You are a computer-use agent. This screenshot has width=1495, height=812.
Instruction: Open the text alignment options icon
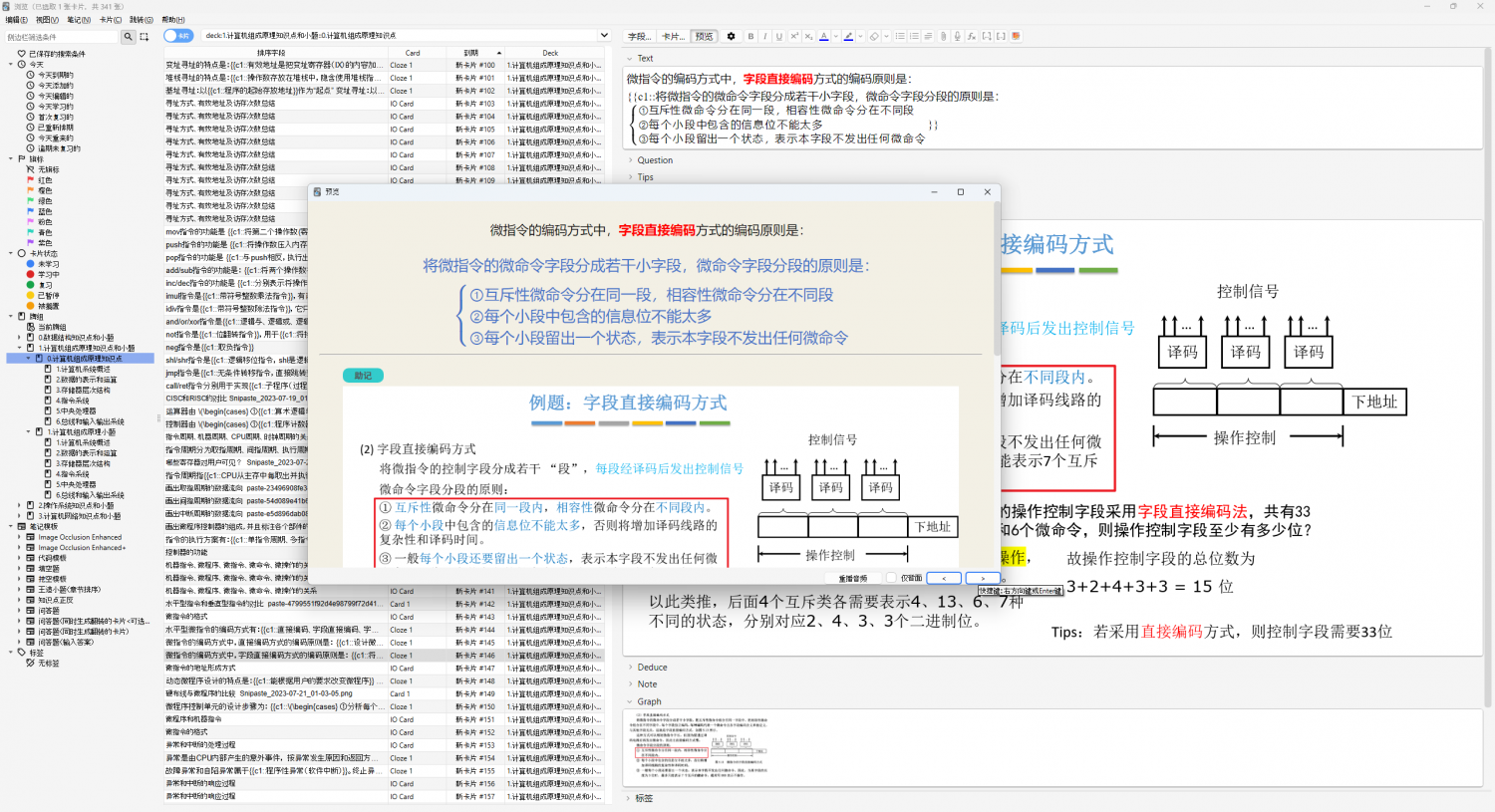point(928,36)
